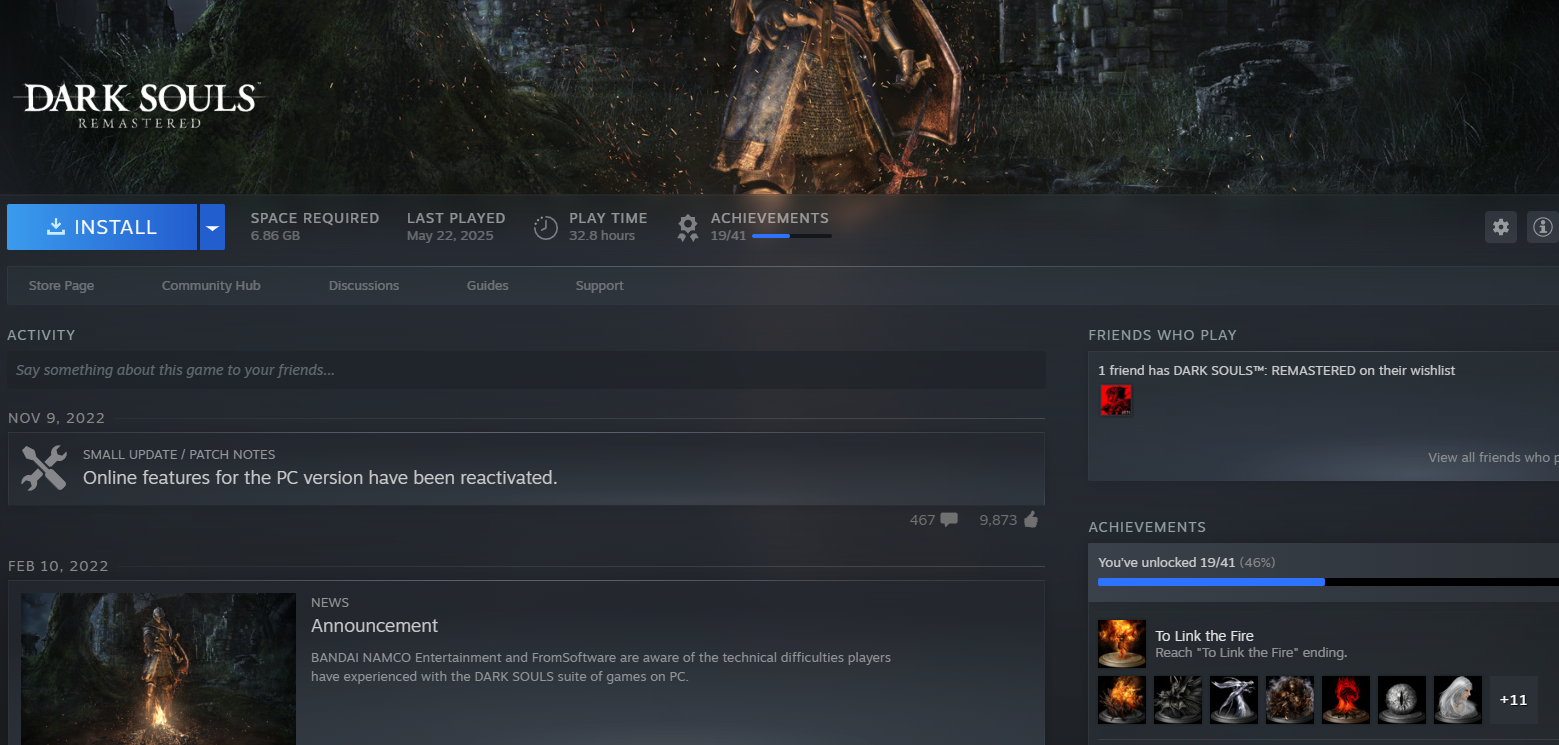Click the game info icon next to the gear
The image size is (1559, 745).
[x=1543, y=227]
